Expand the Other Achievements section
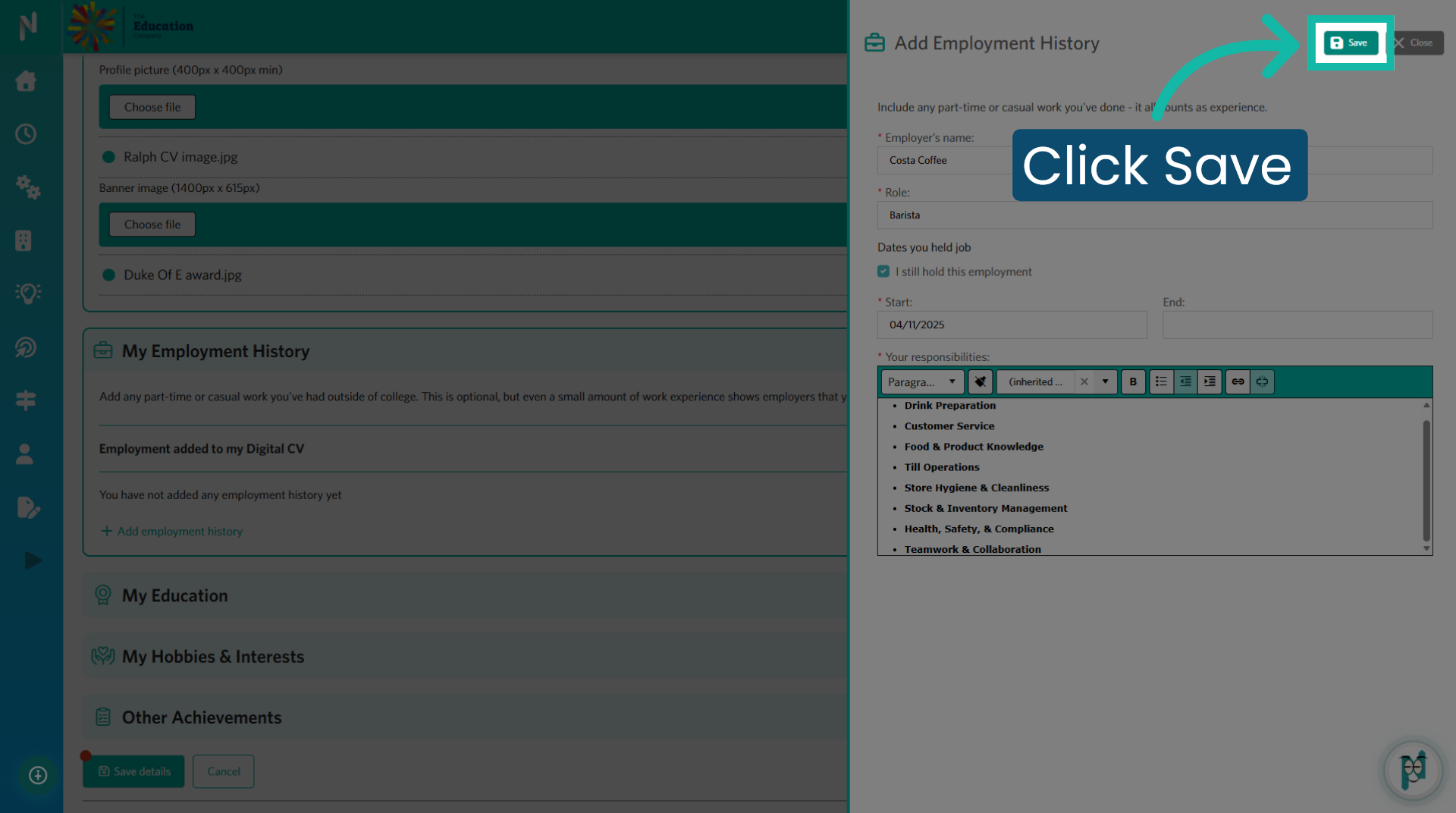Screen dimensions: 1456x813 point(464,717)
